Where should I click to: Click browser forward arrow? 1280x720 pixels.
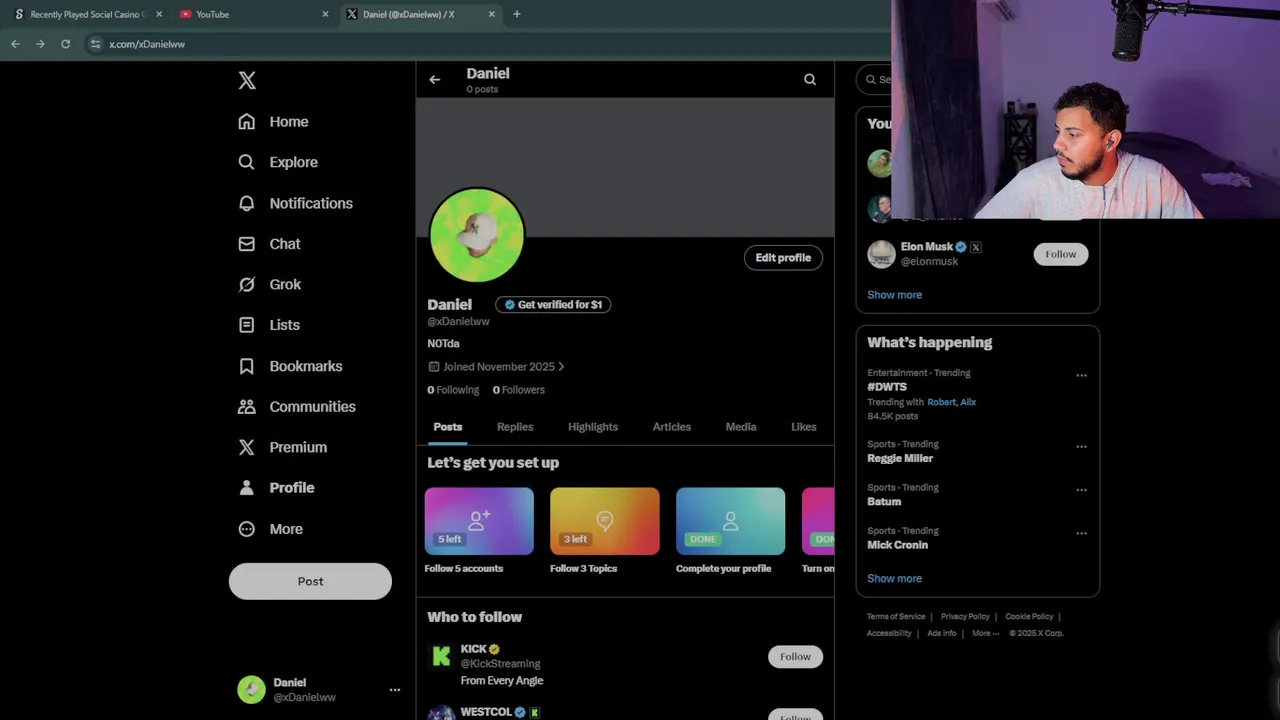tap(40, 44)
